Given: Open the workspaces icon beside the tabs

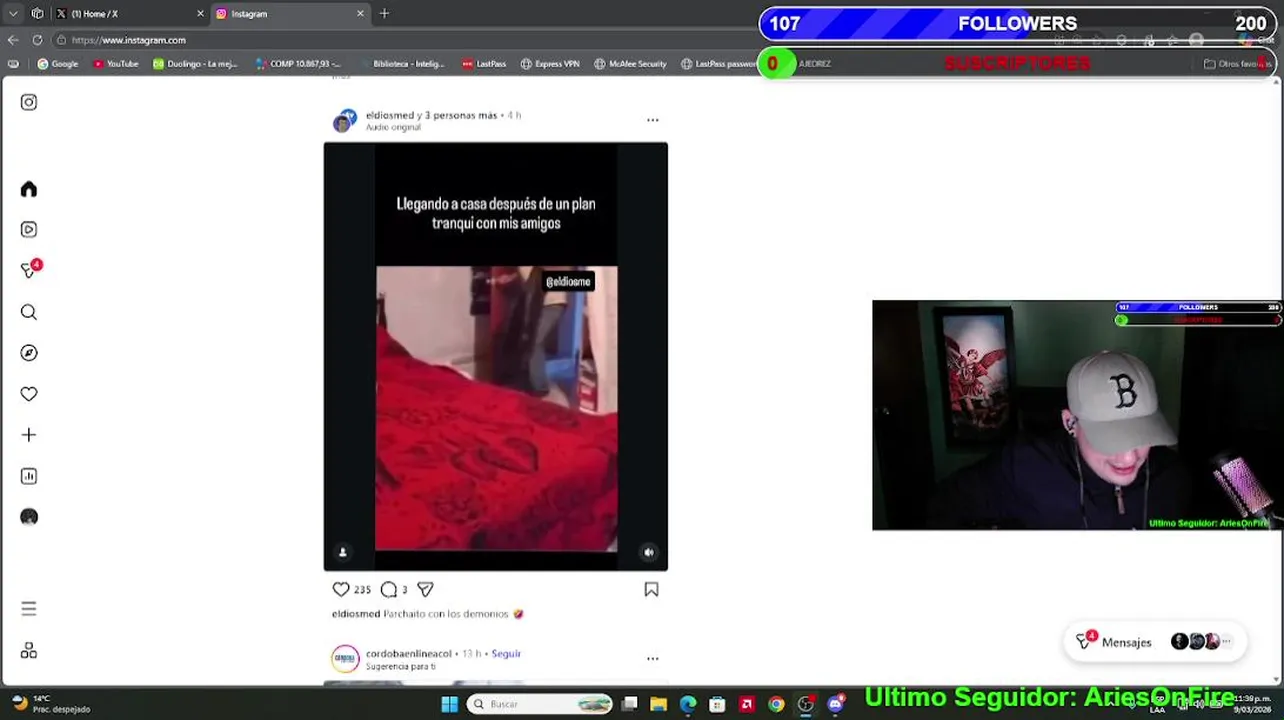Looking at the screenshot, I should (37, 14).
